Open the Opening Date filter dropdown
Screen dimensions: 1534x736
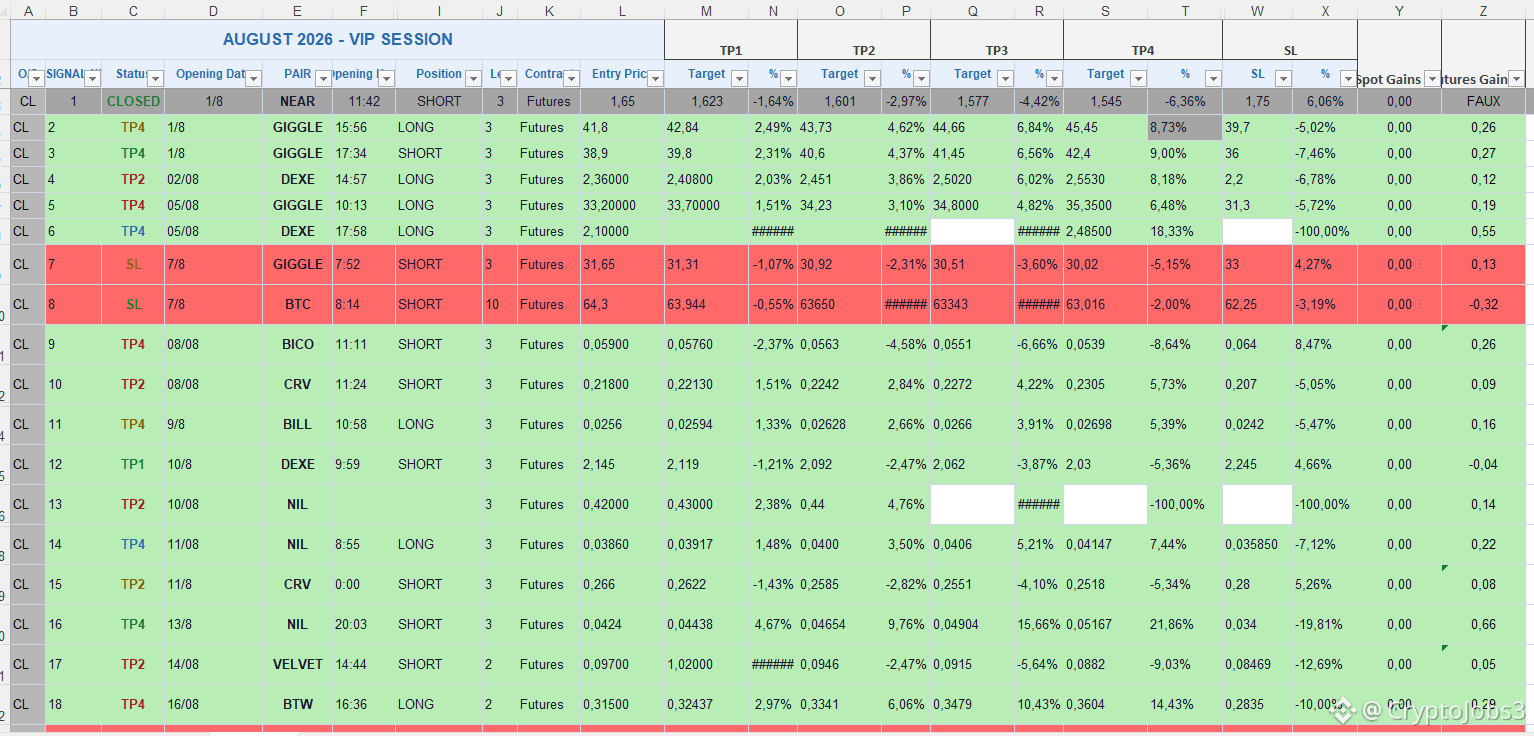pyautogui.click(x=253, y=78)
